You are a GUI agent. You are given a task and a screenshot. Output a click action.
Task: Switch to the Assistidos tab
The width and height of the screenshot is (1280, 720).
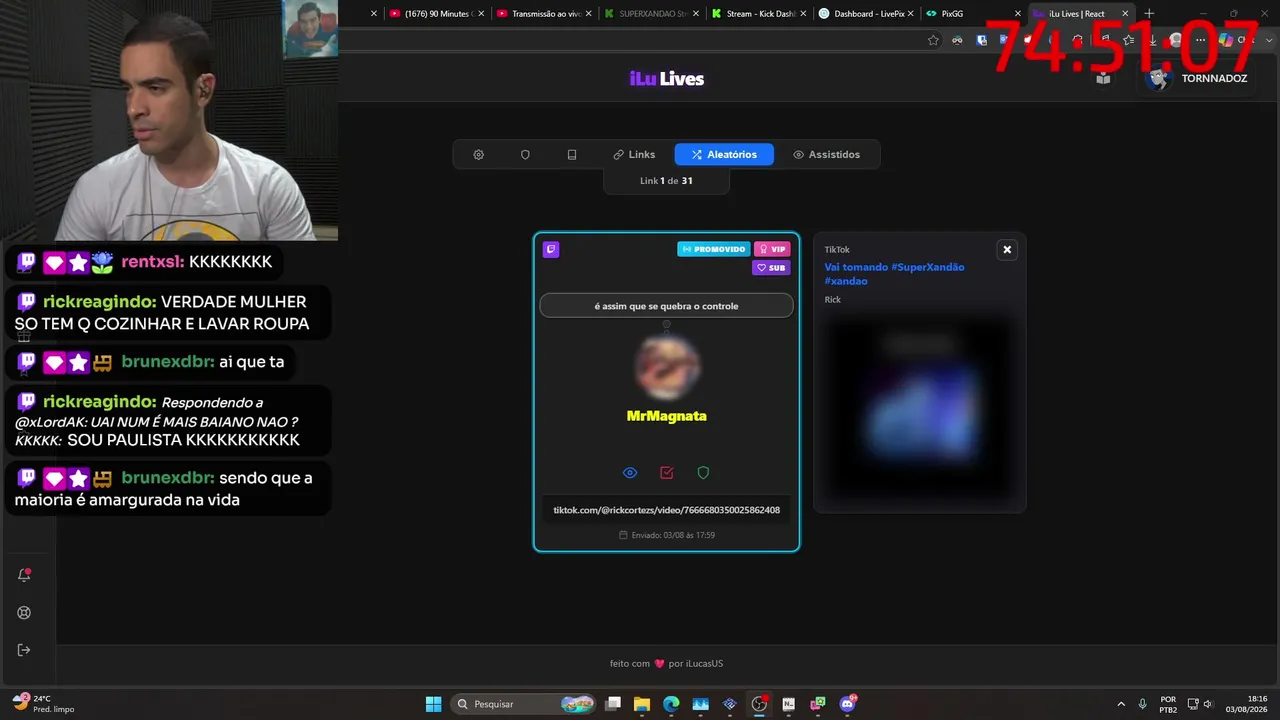pyautogui.click(x=826, y=155)
